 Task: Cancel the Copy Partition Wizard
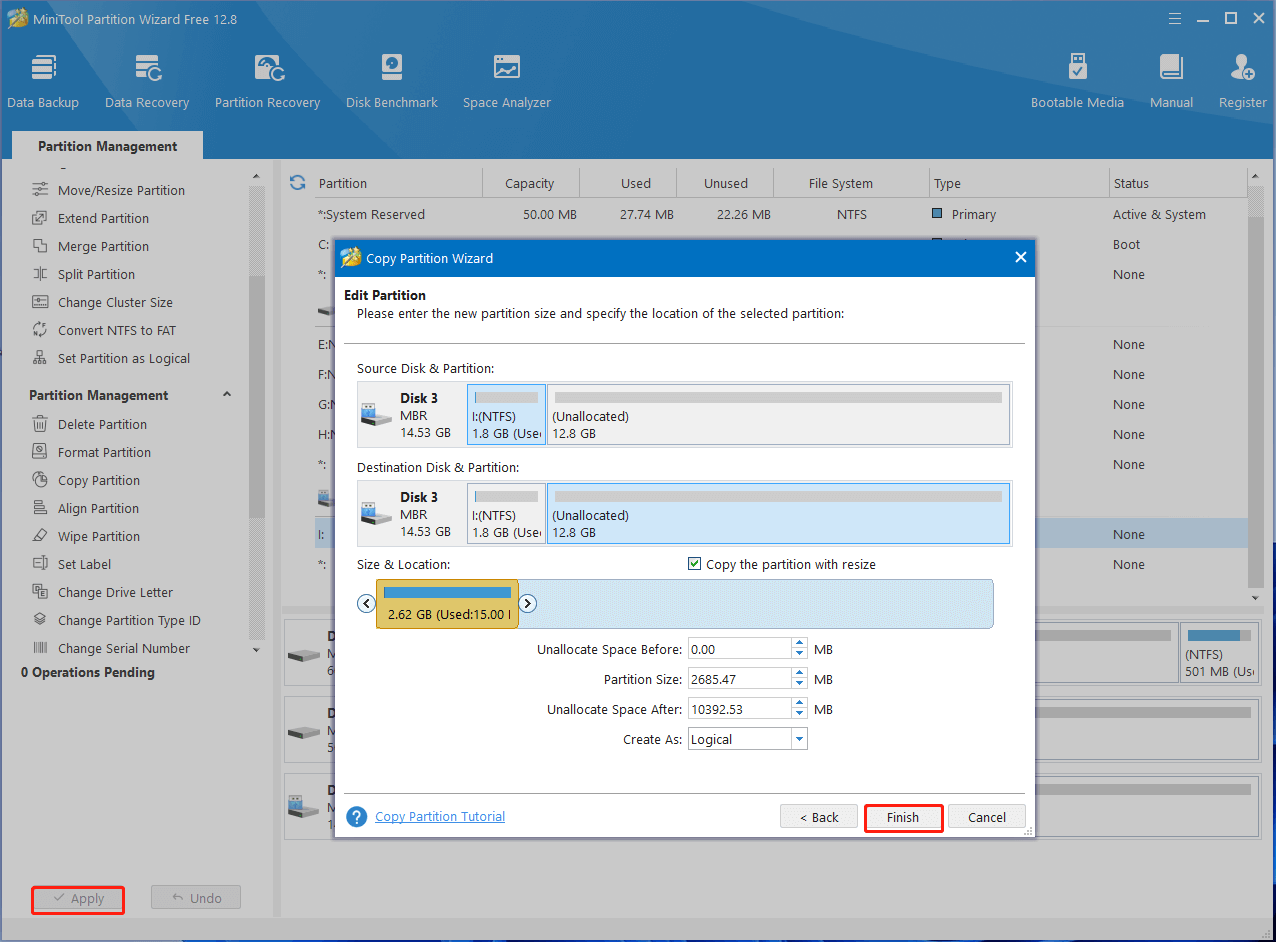[x=987, y=817]
